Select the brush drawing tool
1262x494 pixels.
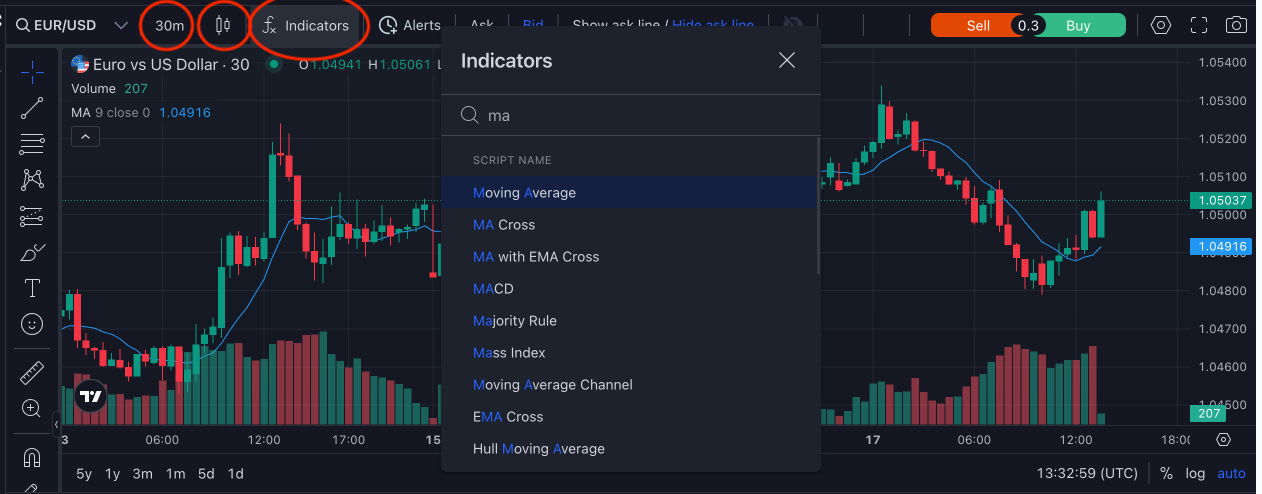(32, 252)
